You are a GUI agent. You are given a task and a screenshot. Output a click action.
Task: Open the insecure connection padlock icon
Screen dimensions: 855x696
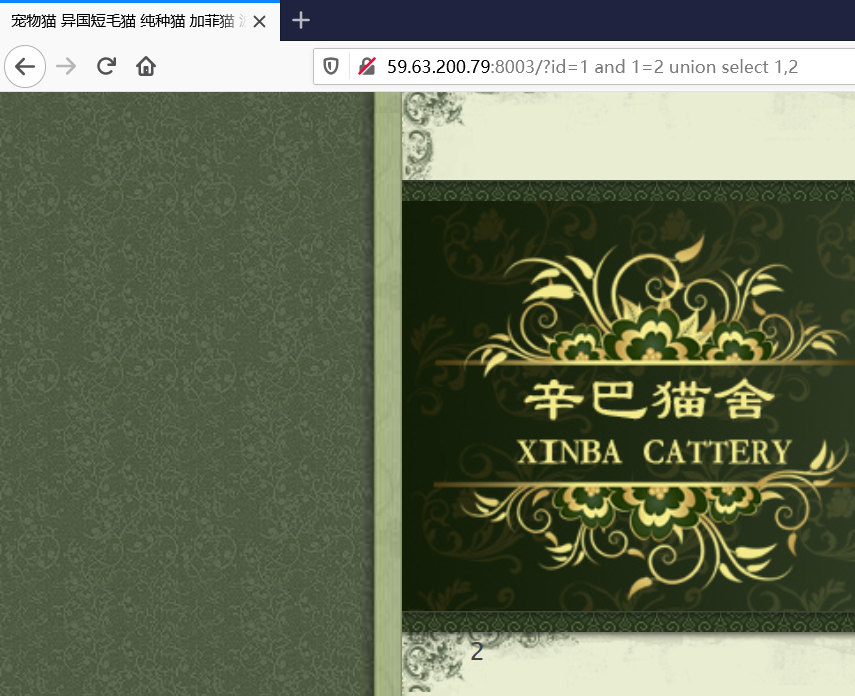[367, 67]
